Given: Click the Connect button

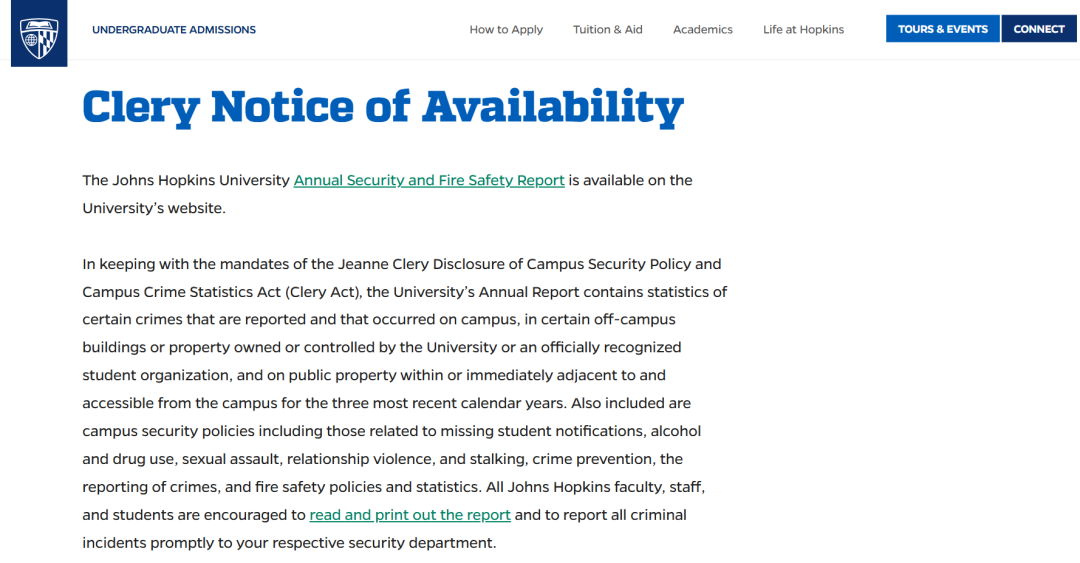Looking at the screenshot, I should click(x=1039, y=29).
